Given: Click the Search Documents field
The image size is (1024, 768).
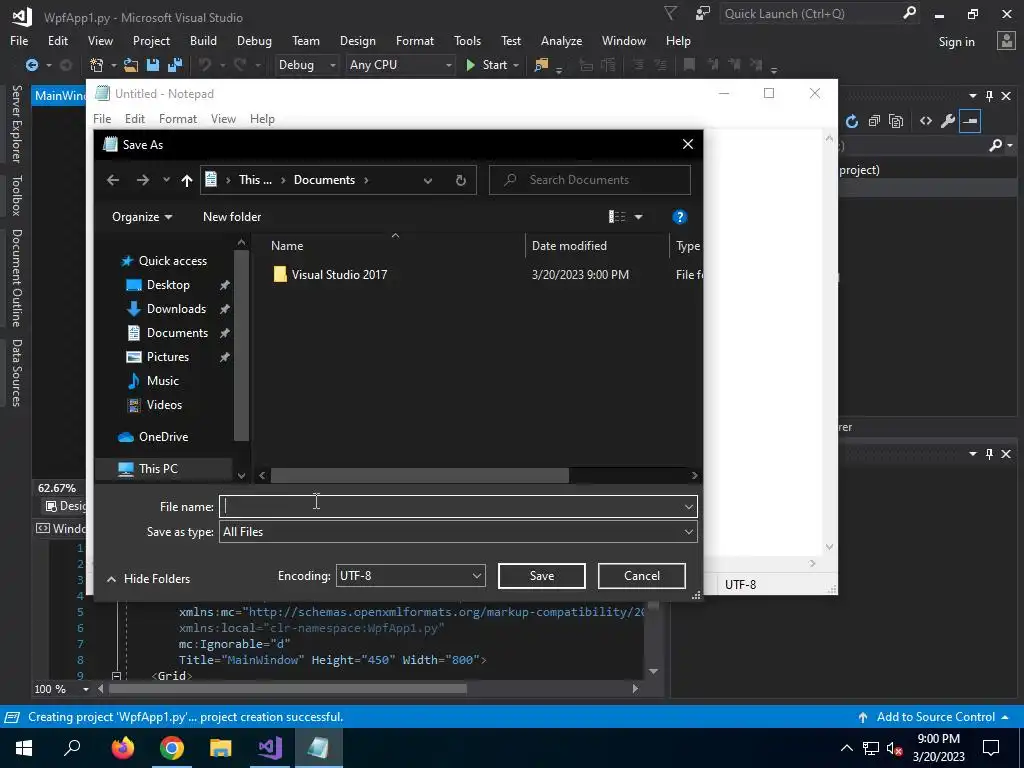Looking at the screenshot, I should pos(590,180).
